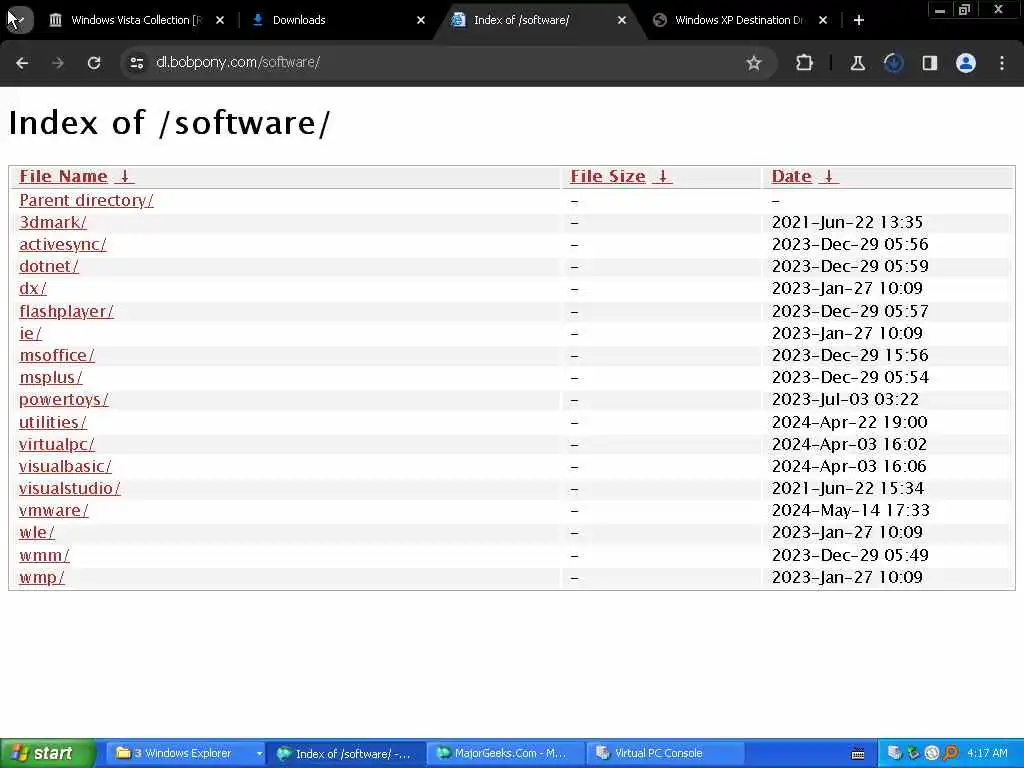Expand Windows Explorer group dropdown arrow

259,754
